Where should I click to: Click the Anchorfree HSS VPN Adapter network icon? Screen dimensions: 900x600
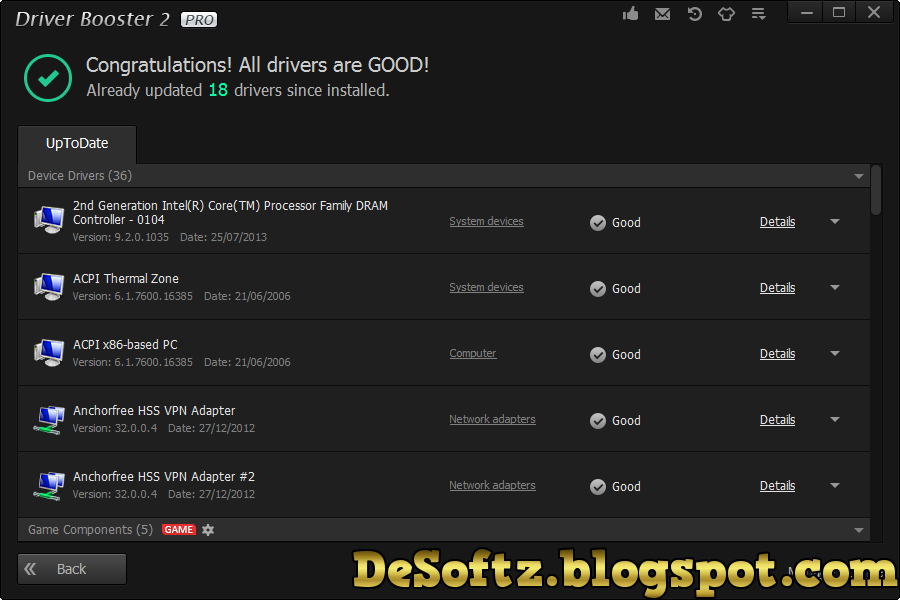49,419
